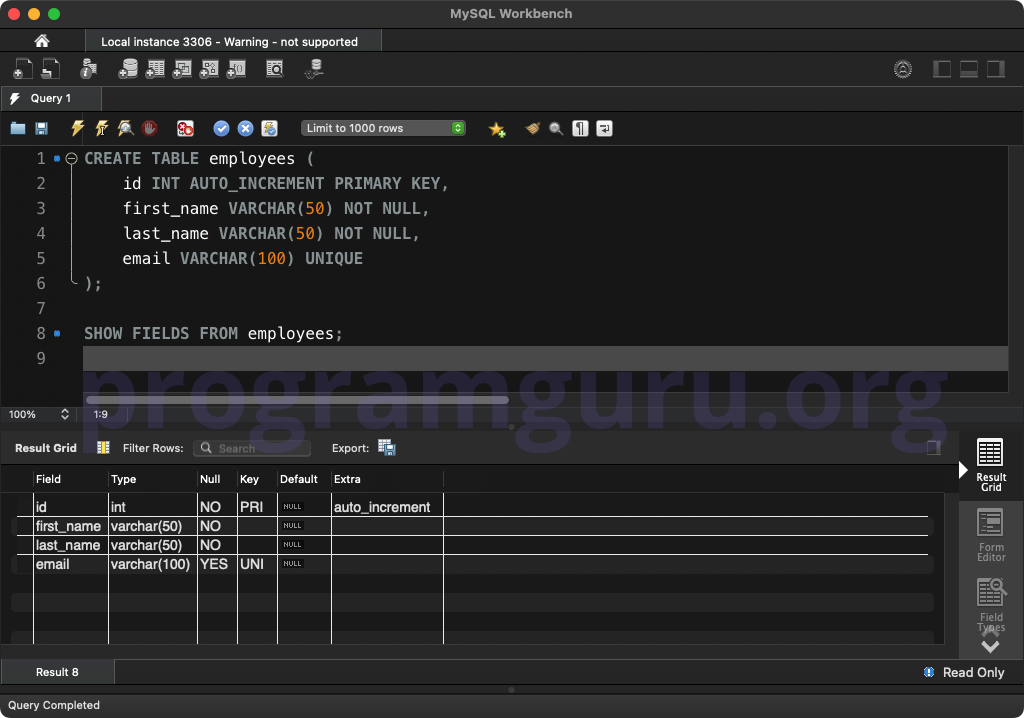The height and width of the screenshot is (718, 1024).
Task: Select the email field cell
Action: 71,564
